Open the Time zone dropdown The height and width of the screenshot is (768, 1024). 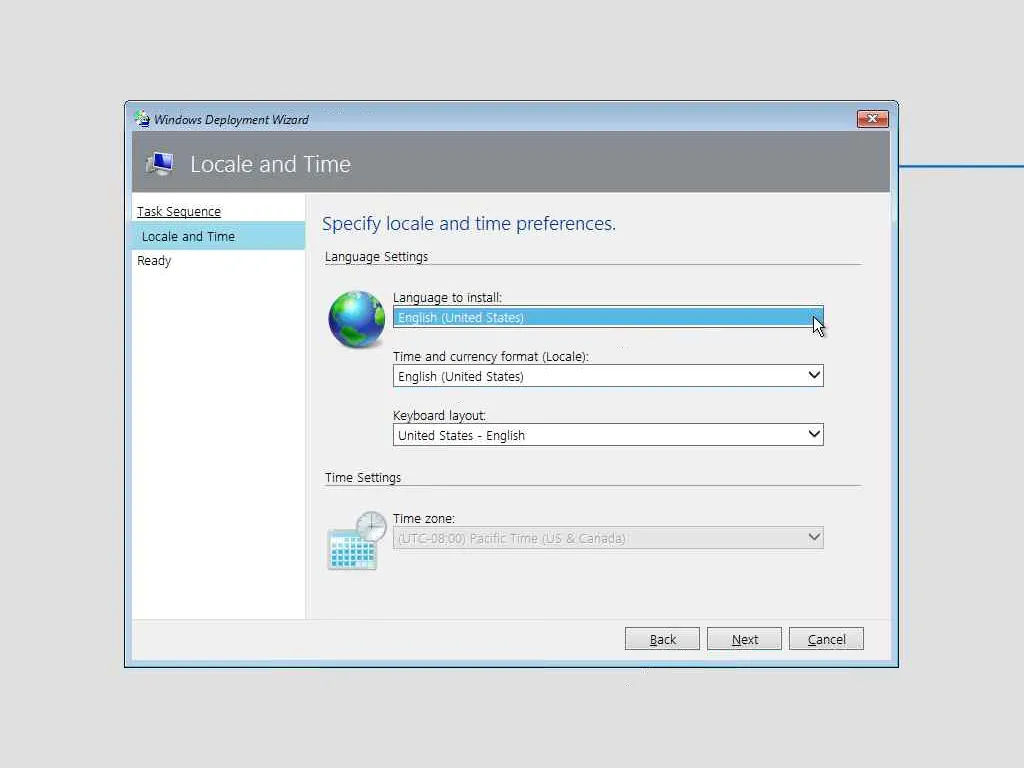click(x=608, y=538)
